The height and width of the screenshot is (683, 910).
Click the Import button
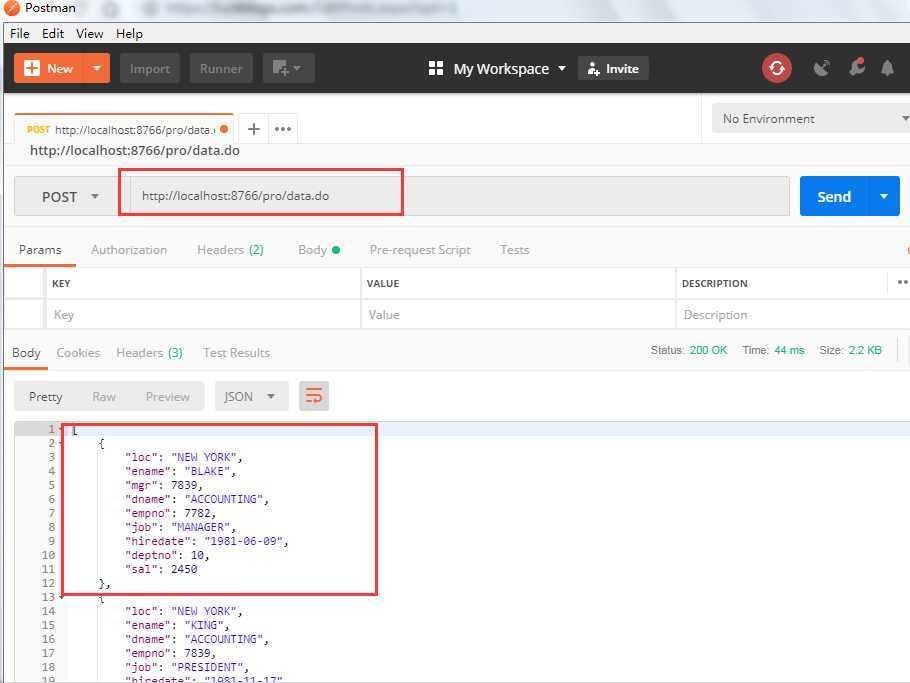tap(150, 68)
